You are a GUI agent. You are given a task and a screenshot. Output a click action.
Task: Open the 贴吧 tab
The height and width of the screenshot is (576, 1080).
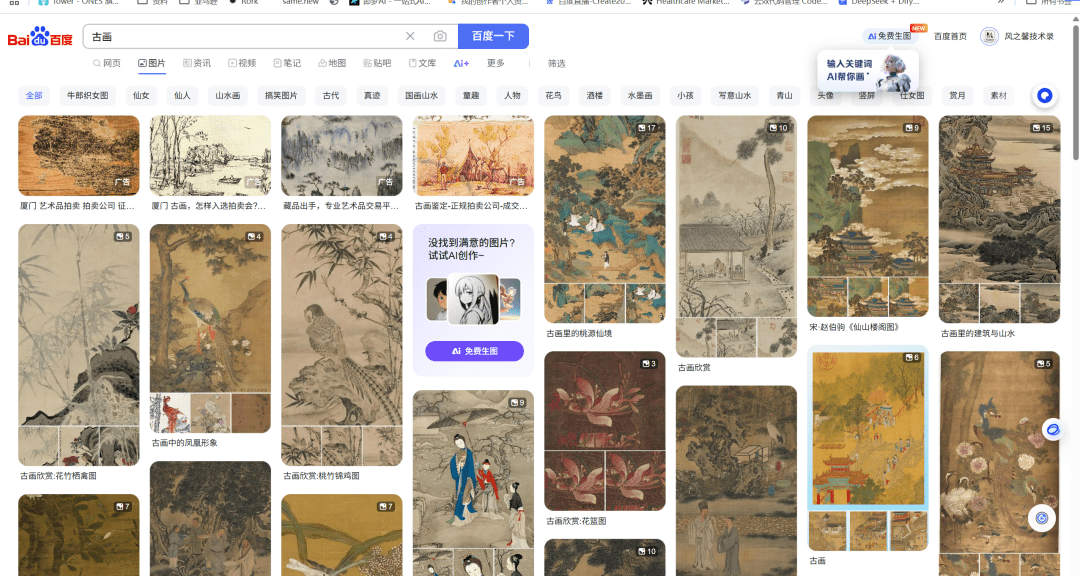377,63
